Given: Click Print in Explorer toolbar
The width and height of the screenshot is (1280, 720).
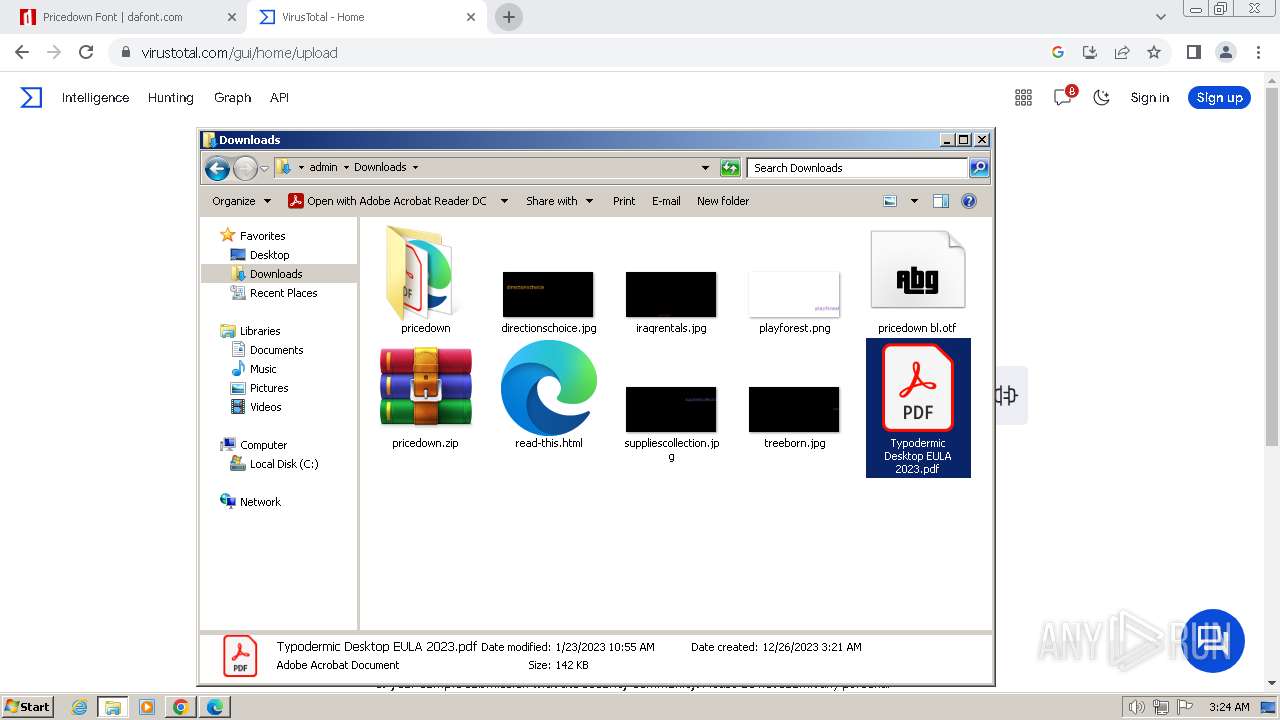Looking at the screenshot, I should 624,201.
